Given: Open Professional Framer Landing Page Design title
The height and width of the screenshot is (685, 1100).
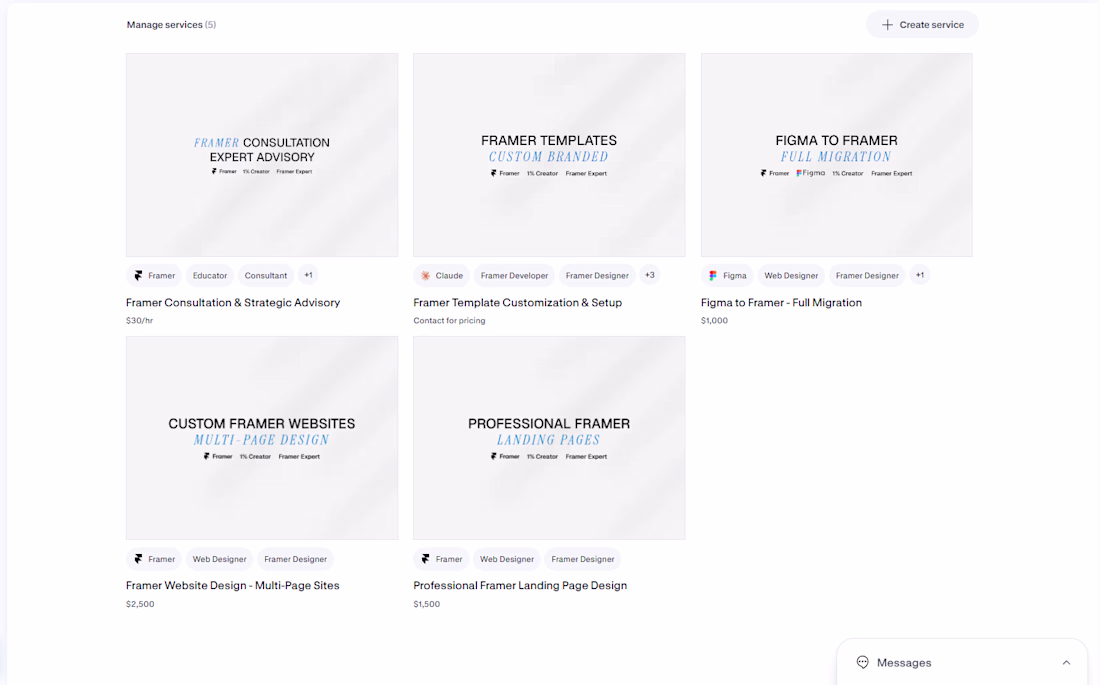Looking at the screenshot, I should (521, 585).
